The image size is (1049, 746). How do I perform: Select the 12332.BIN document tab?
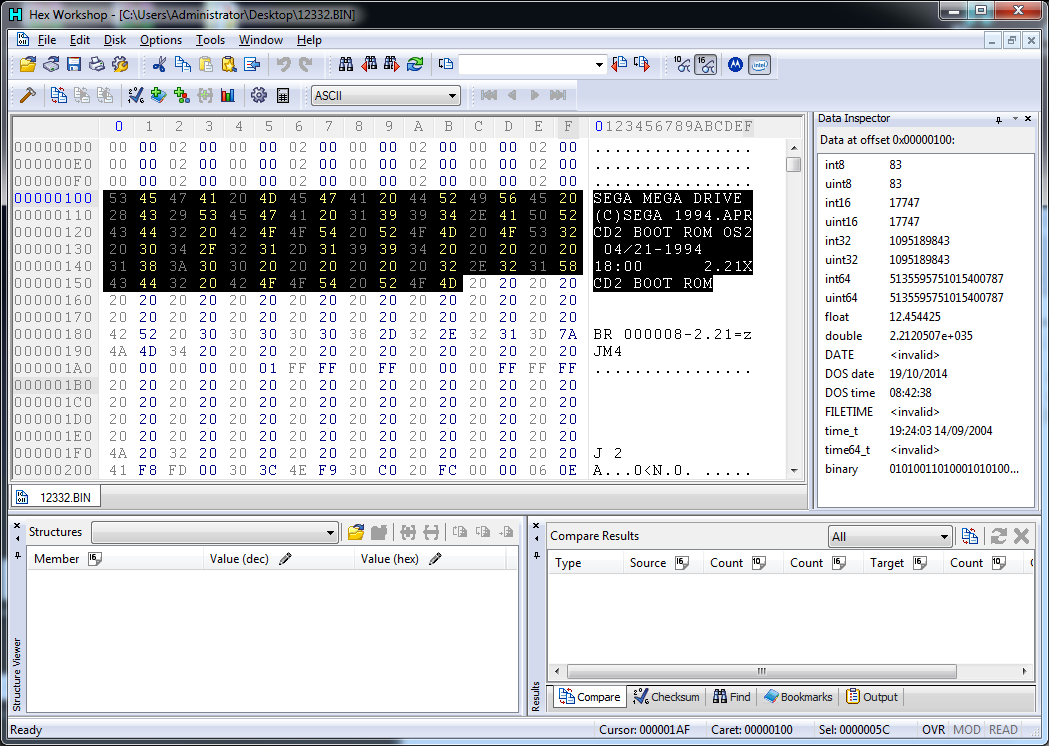coord(56,497)
